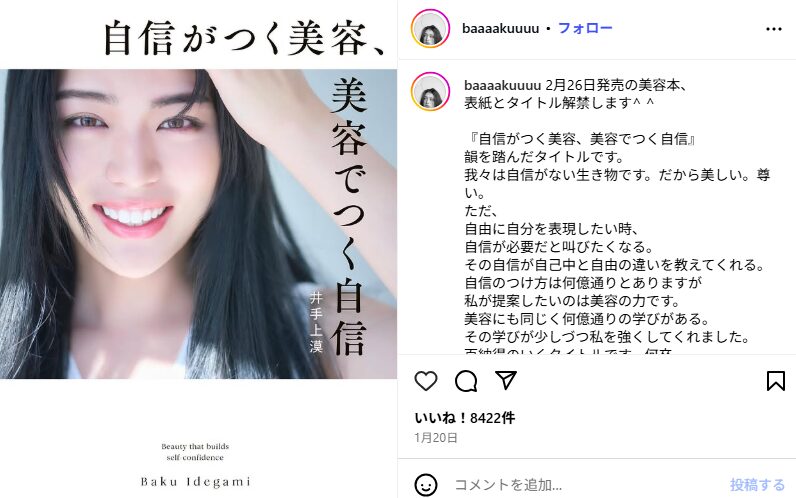Open the emoji picker smiley icon

coord(425,485)
